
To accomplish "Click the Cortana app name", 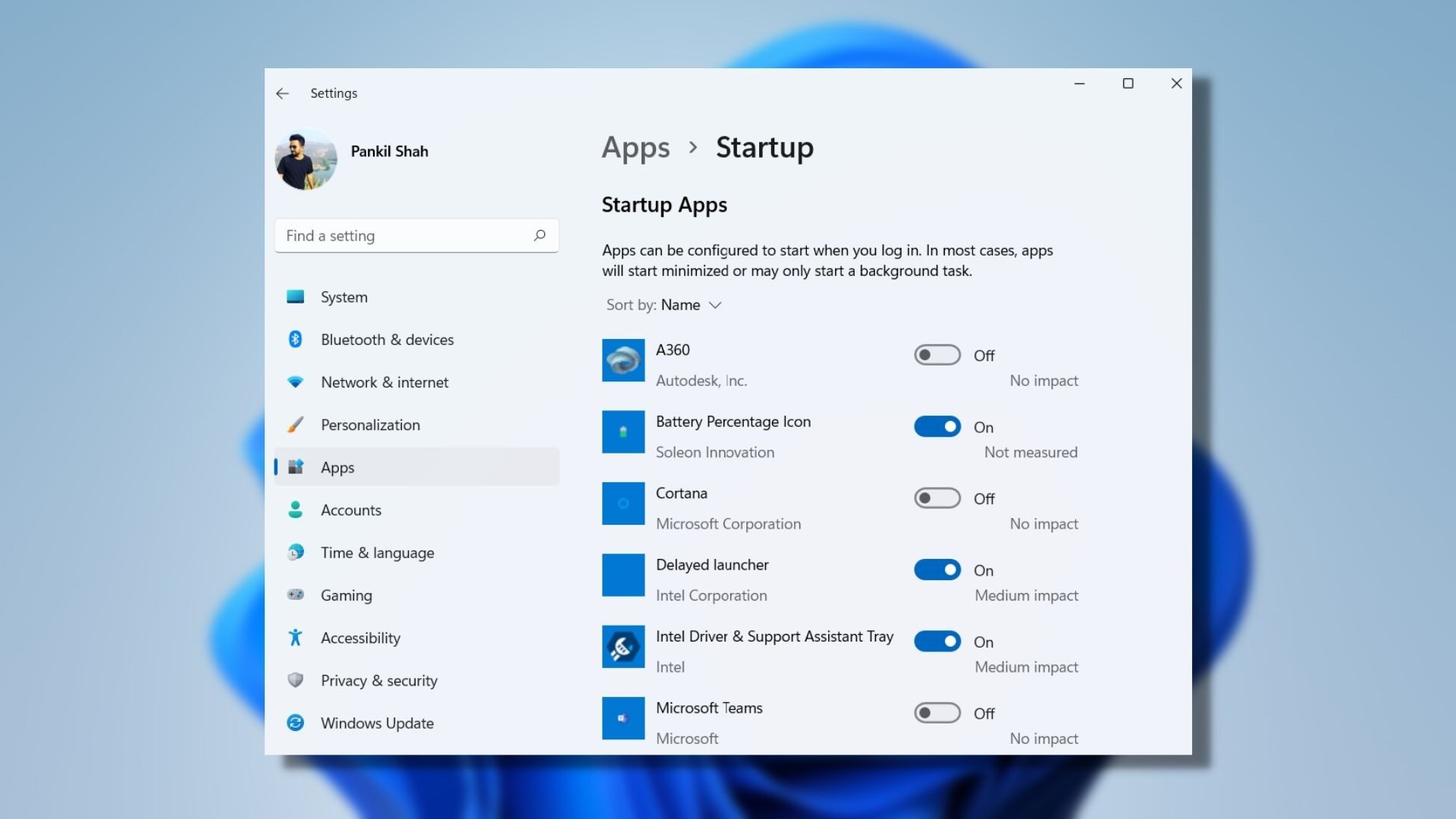I will pyautogui.click(x=681, y=493).
